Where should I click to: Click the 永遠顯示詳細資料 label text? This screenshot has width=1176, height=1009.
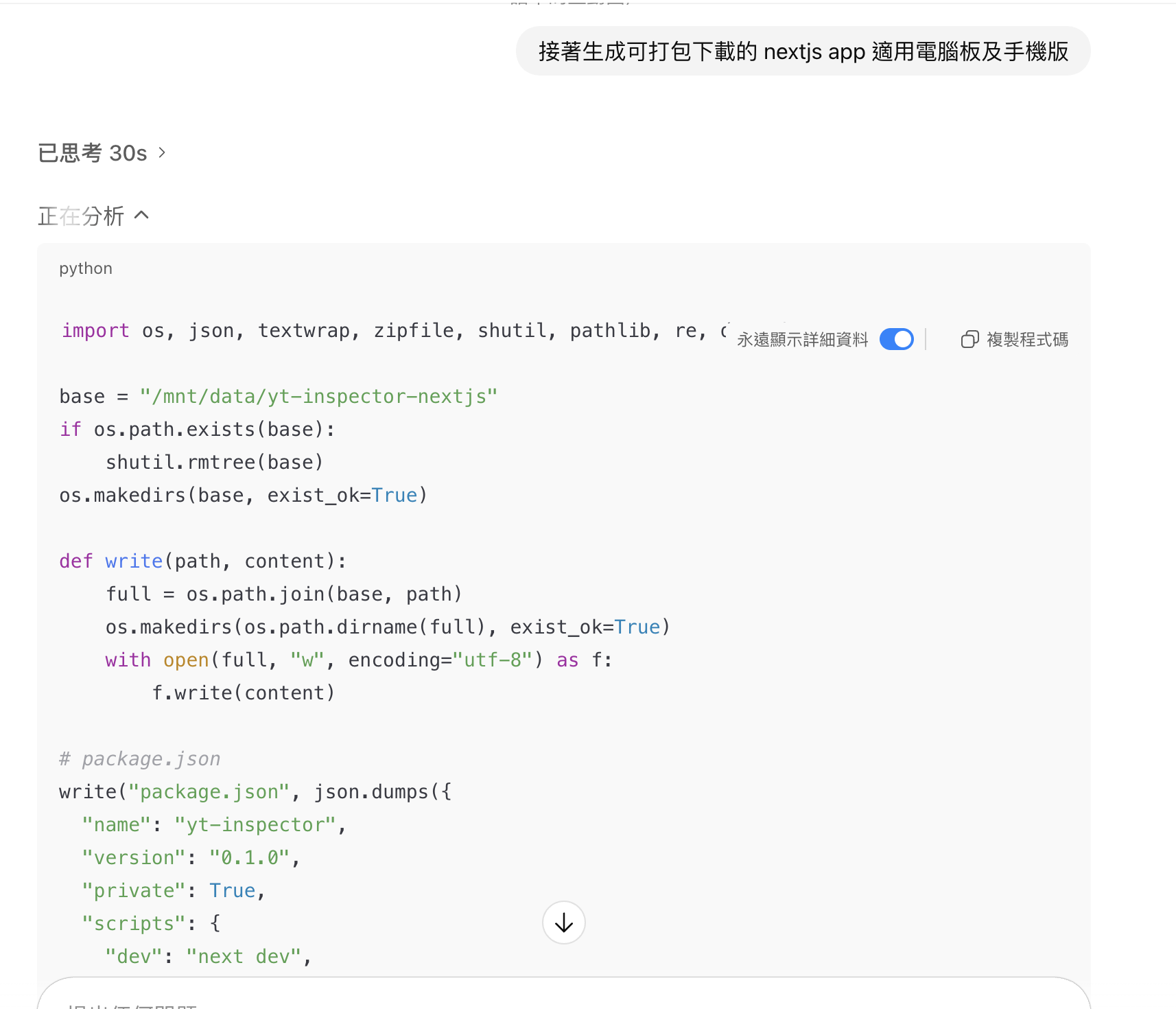802,340
